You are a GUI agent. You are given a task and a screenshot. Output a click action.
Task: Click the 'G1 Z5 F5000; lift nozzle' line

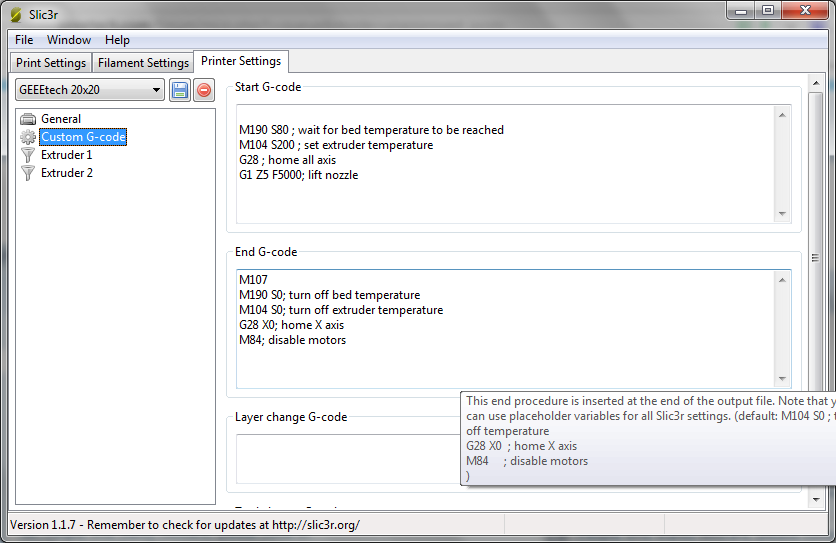tap(299, 175)
